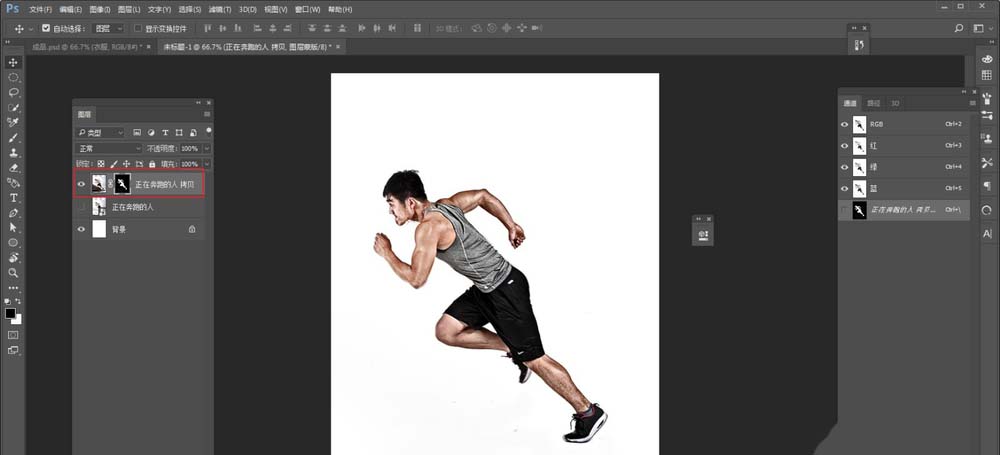Select the Clone Stamp tool
This screenshot has width=1000, height=455.
[13, 153]
